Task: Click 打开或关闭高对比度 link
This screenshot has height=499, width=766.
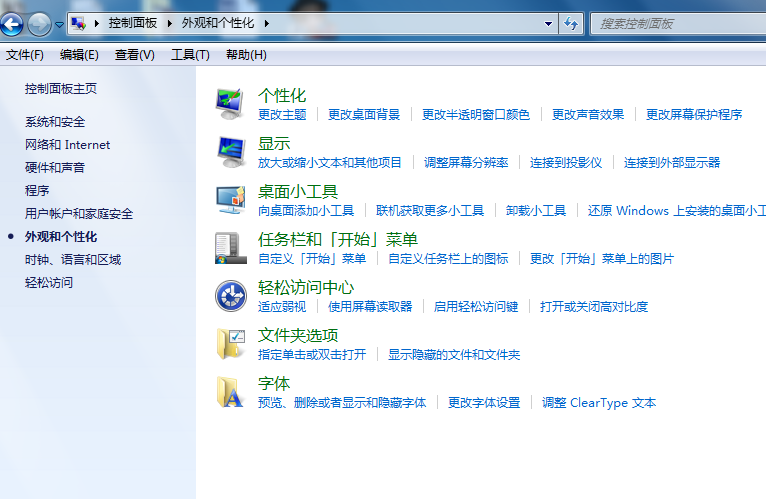Action: coord(594,306)
